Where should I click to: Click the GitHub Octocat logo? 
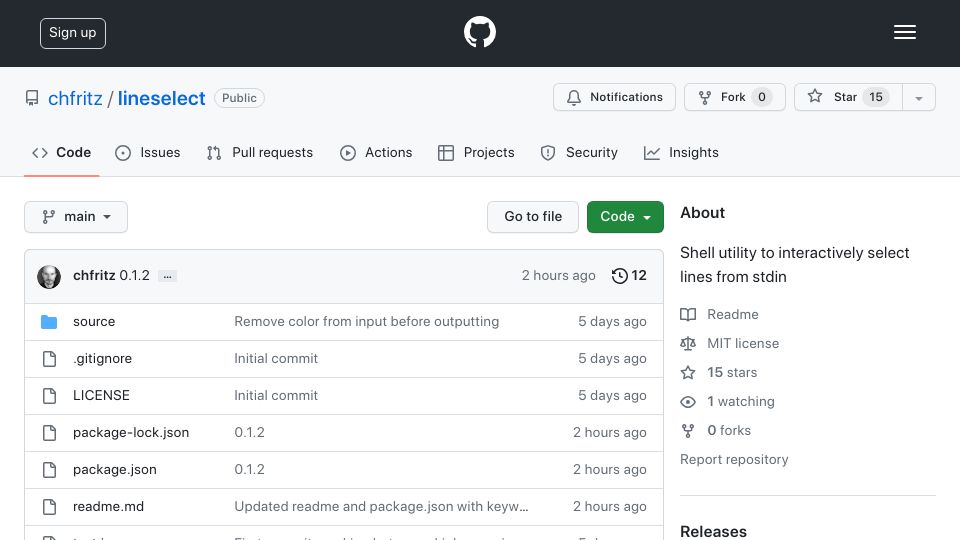479,32
